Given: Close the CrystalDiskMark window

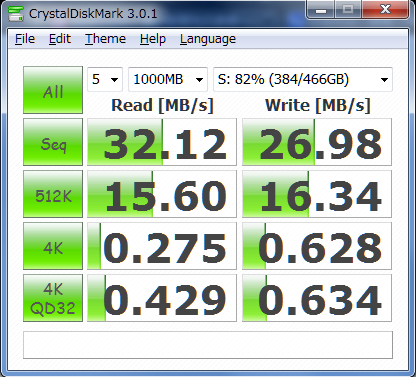Looking at the screenshot, I should (x=385, y=10).
